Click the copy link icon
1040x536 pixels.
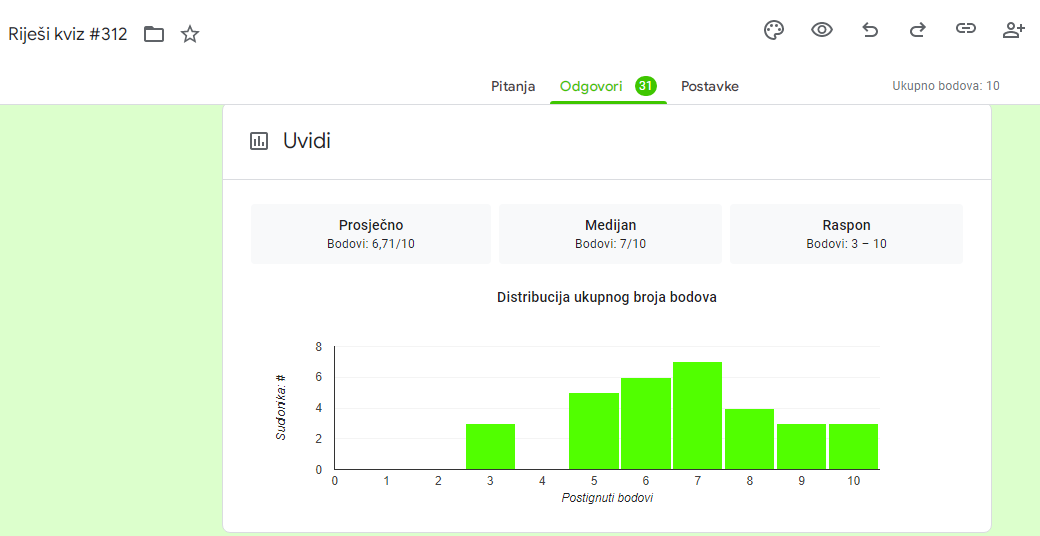pos(966,29)
